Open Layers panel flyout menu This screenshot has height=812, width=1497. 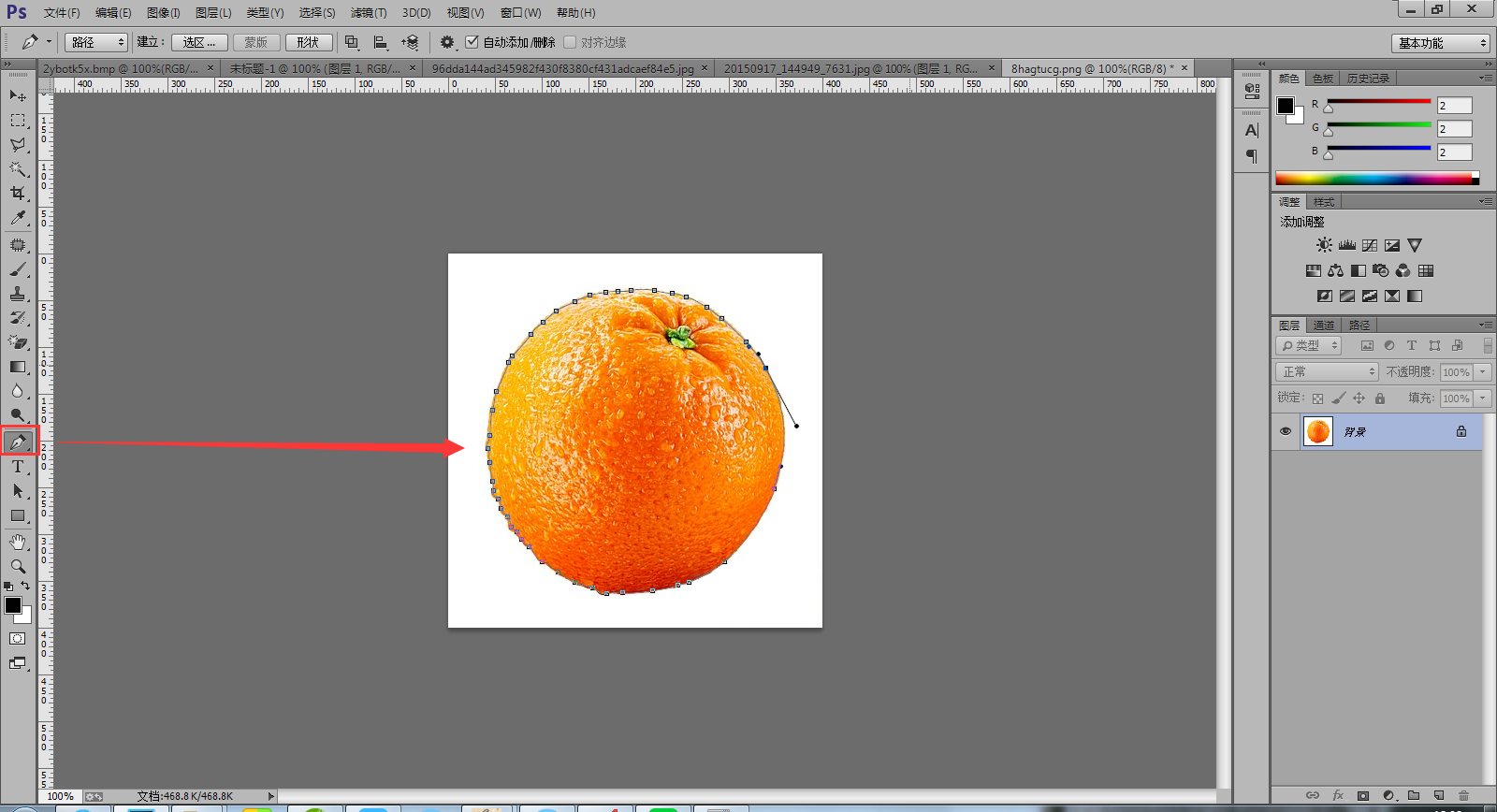click(x=1485, y=326)
